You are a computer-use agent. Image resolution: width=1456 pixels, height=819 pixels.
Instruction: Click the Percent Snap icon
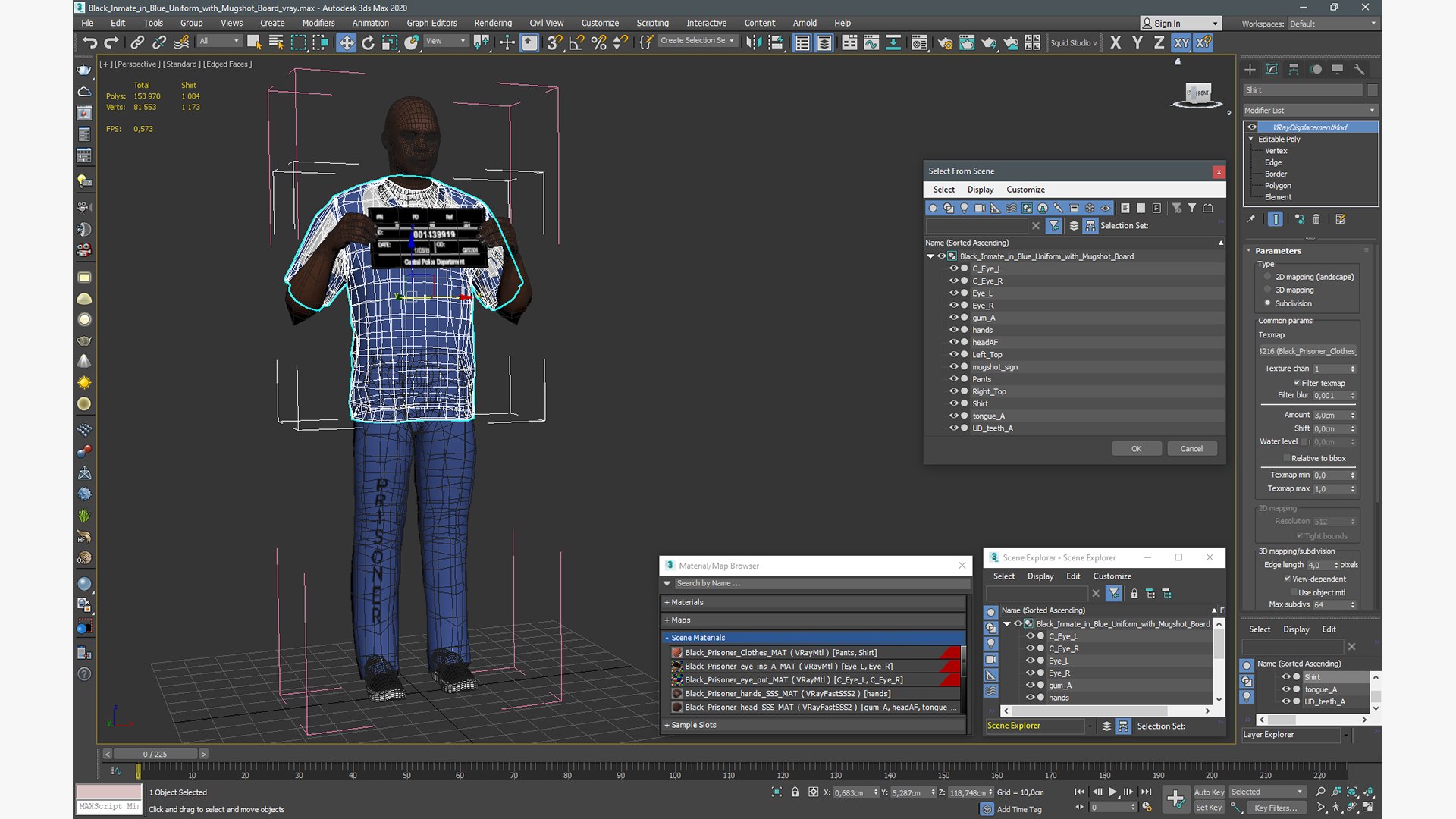pos(598,42)
